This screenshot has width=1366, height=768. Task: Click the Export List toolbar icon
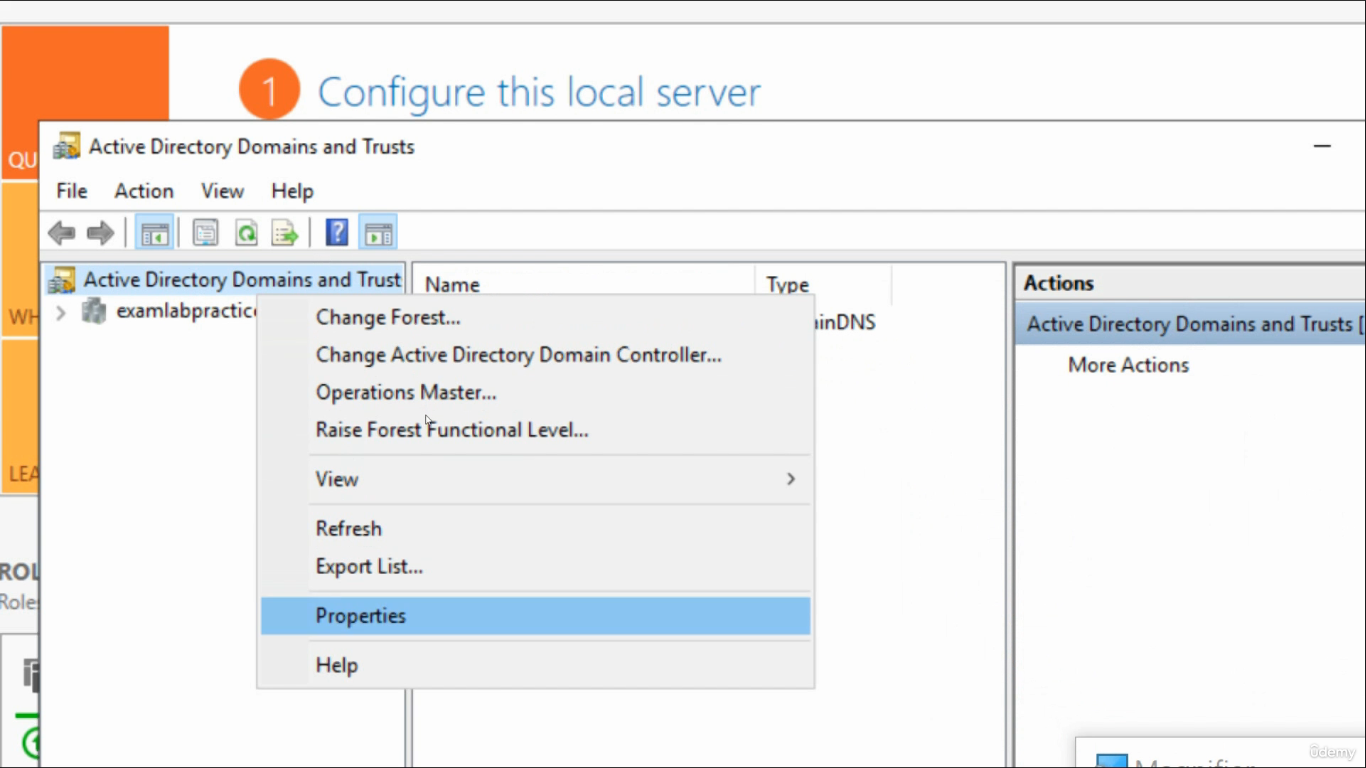[x=286, y=234]
